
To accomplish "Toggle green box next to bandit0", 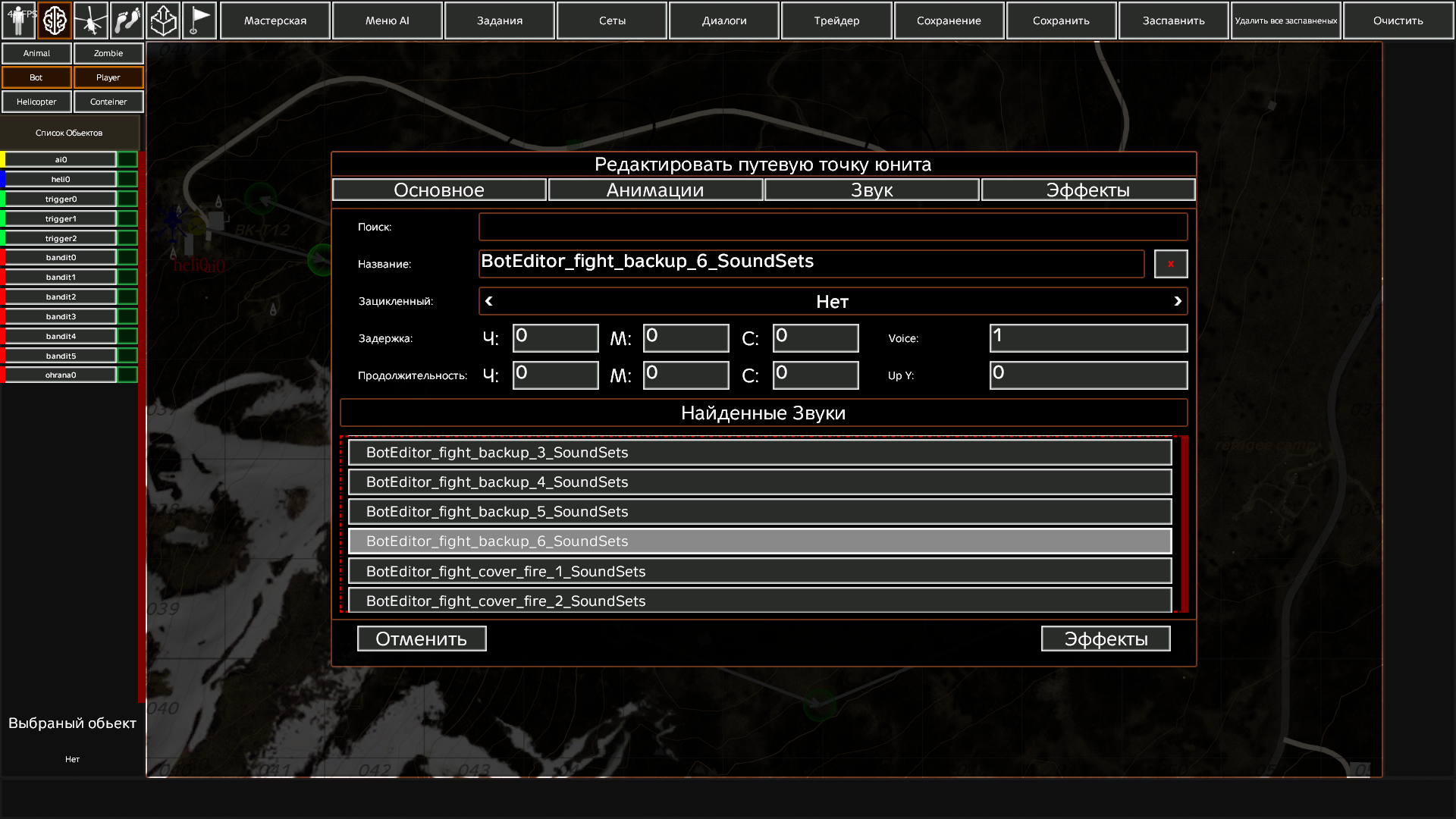I will point(127,258).
